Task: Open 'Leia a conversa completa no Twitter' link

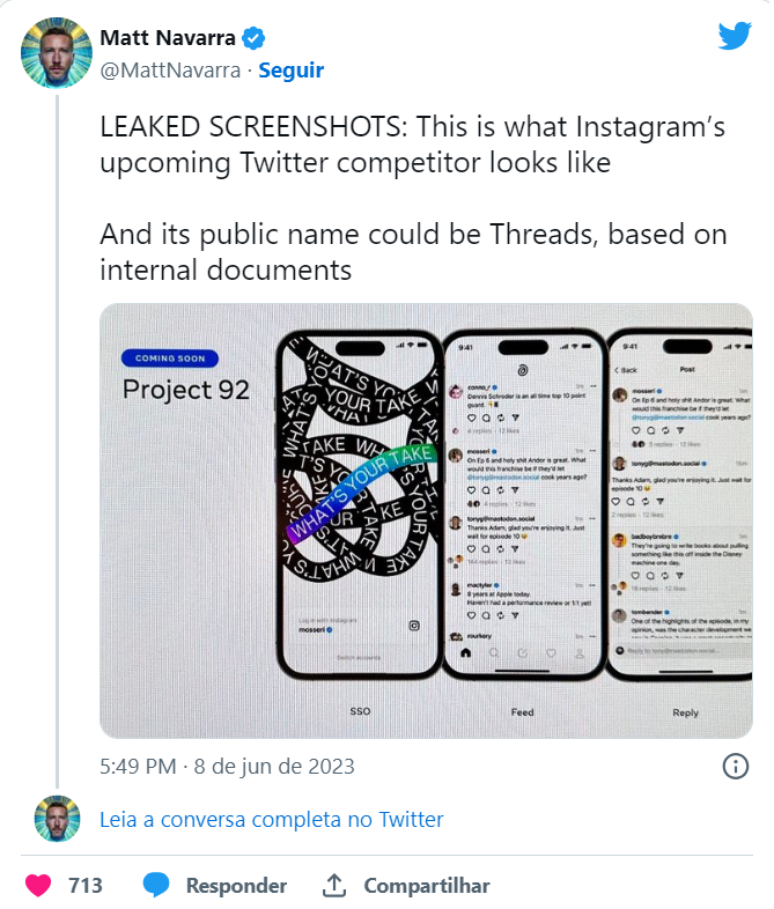Action: (270, 819)
